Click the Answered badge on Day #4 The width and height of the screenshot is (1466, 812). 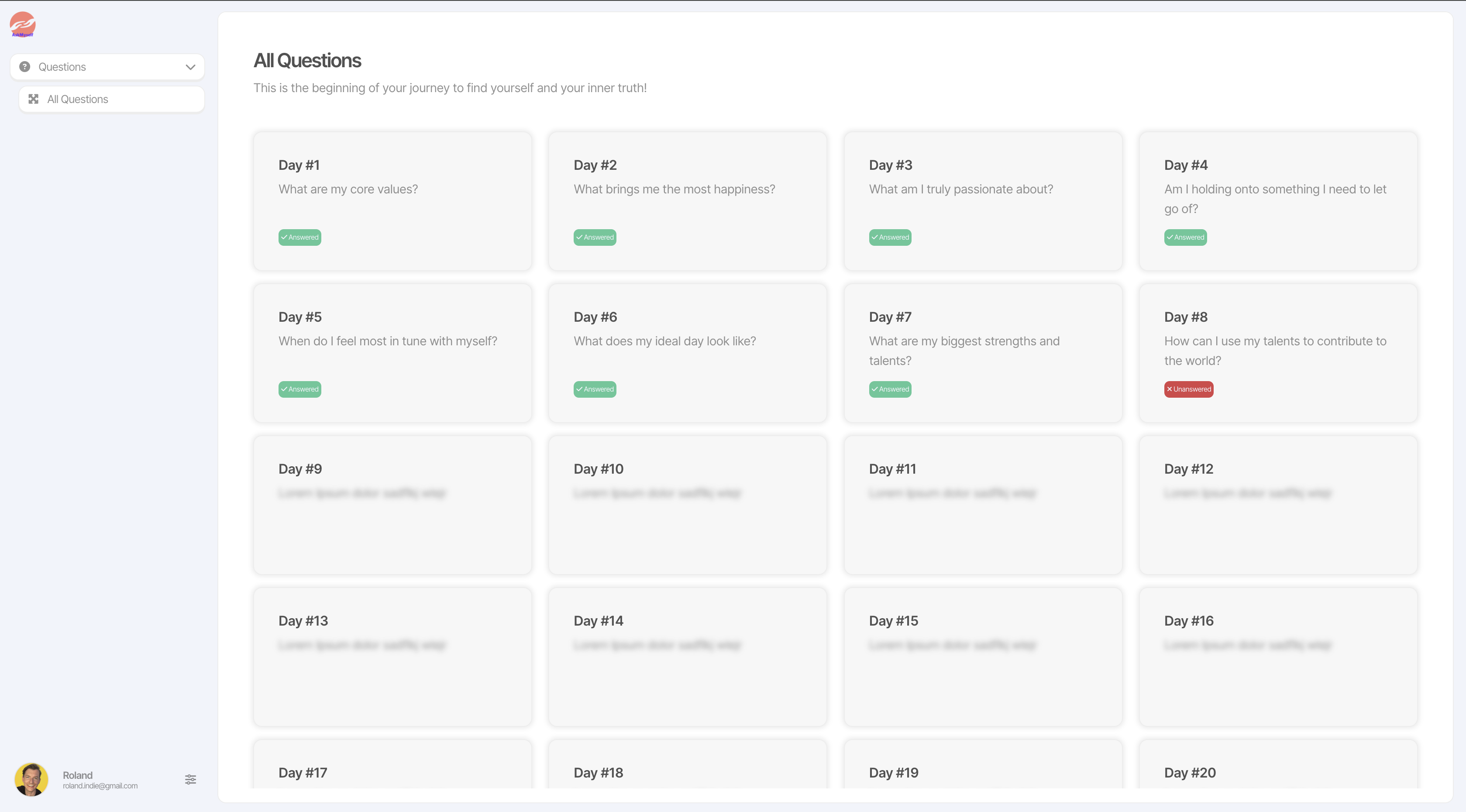1185,237
